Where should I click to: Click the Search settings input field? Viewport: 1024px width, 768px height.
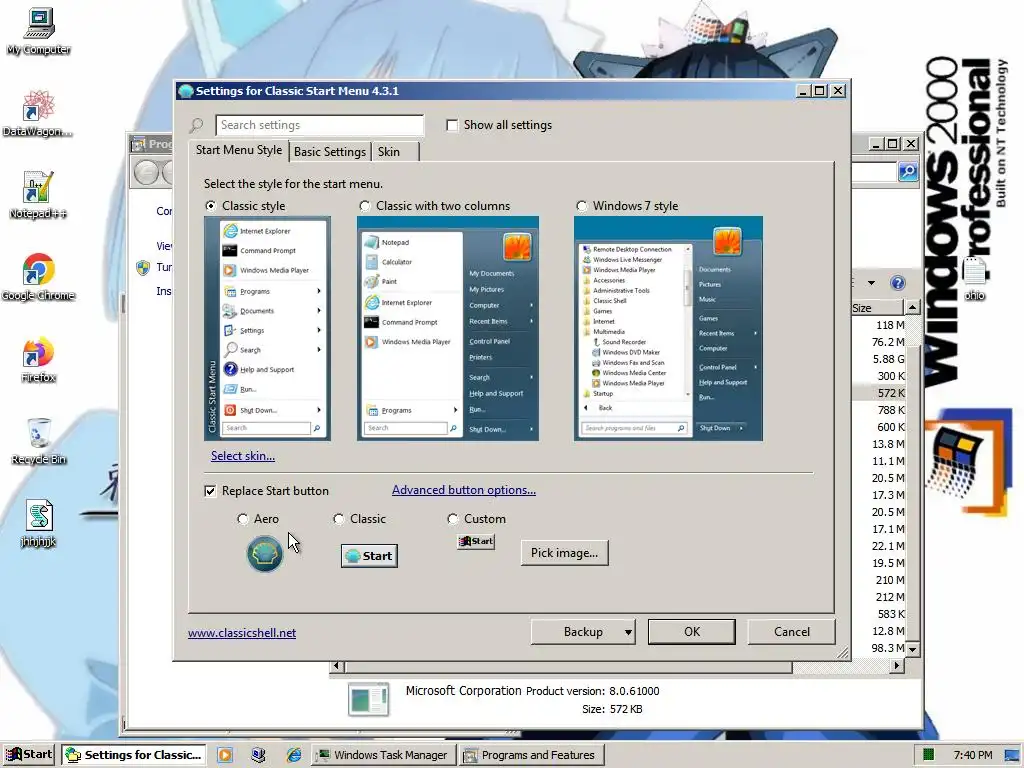[319, 125]
